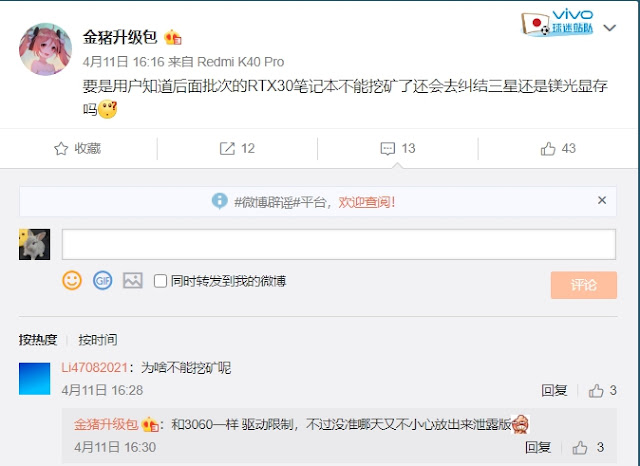Like the comment by Li47082021
This screenshot has width=640, height=466.
(596, 391)
